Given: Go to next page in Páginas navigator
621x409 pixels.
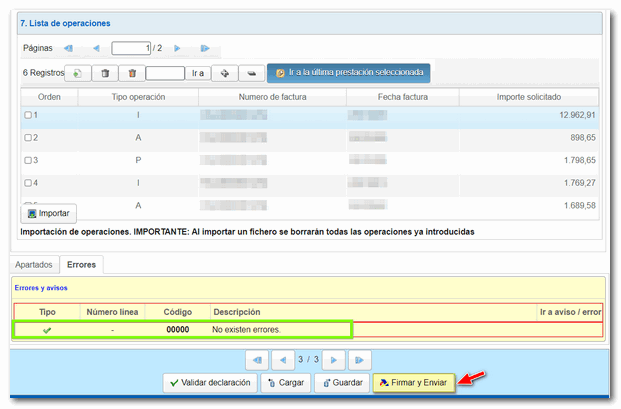Looking at the screenshot, I should click(x=177, y=48).
